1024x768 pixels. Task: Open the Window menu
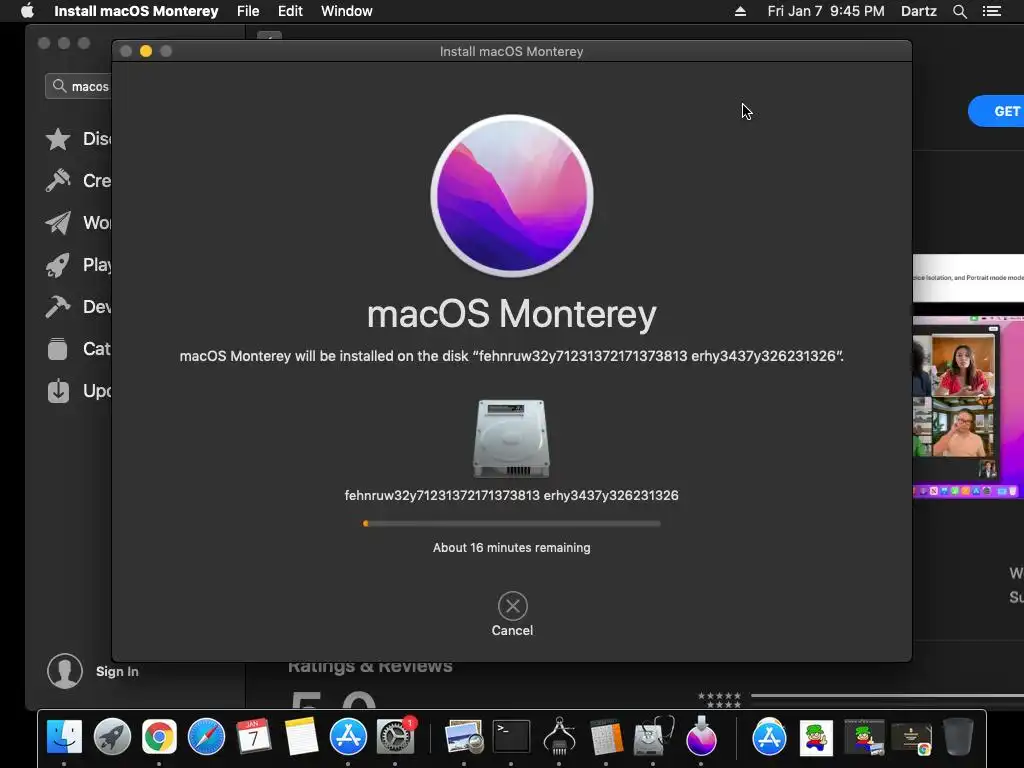click(x=347, y=11)
